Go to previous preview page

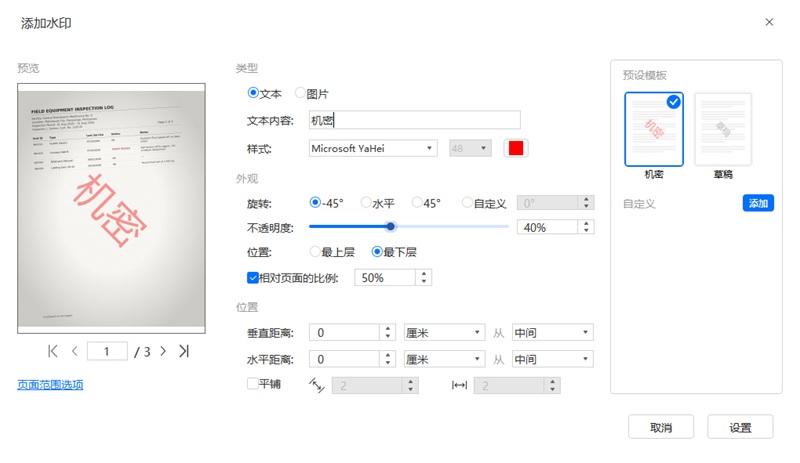tap(74, 351)
